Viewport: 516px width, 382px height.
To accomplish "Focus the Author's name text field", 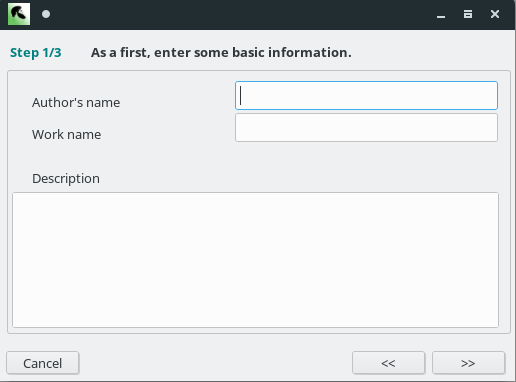I will pyautogui.click(x=366, y=95).
